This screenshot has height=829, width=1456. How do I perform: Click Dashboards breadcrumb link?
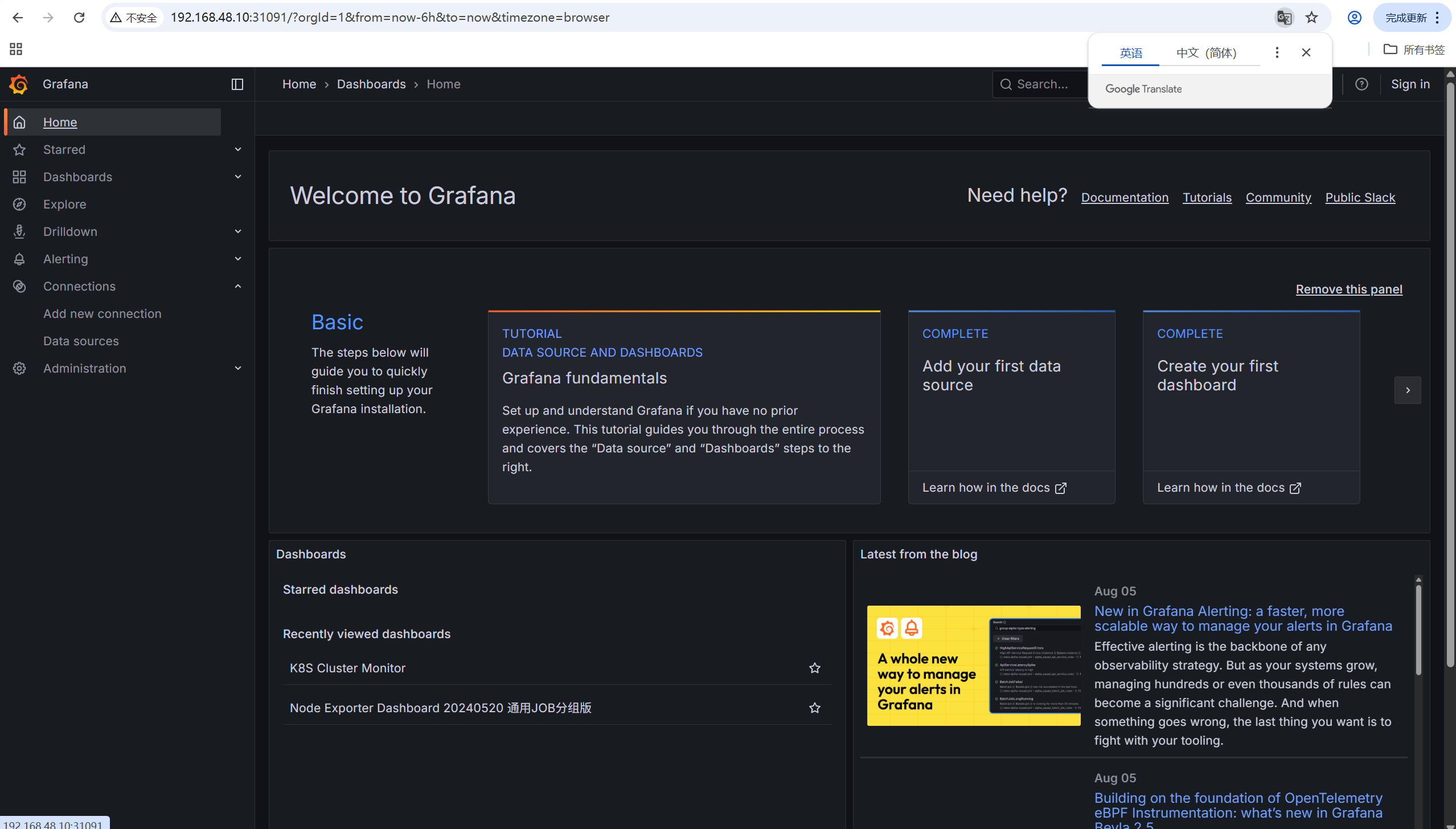point(371,84)
